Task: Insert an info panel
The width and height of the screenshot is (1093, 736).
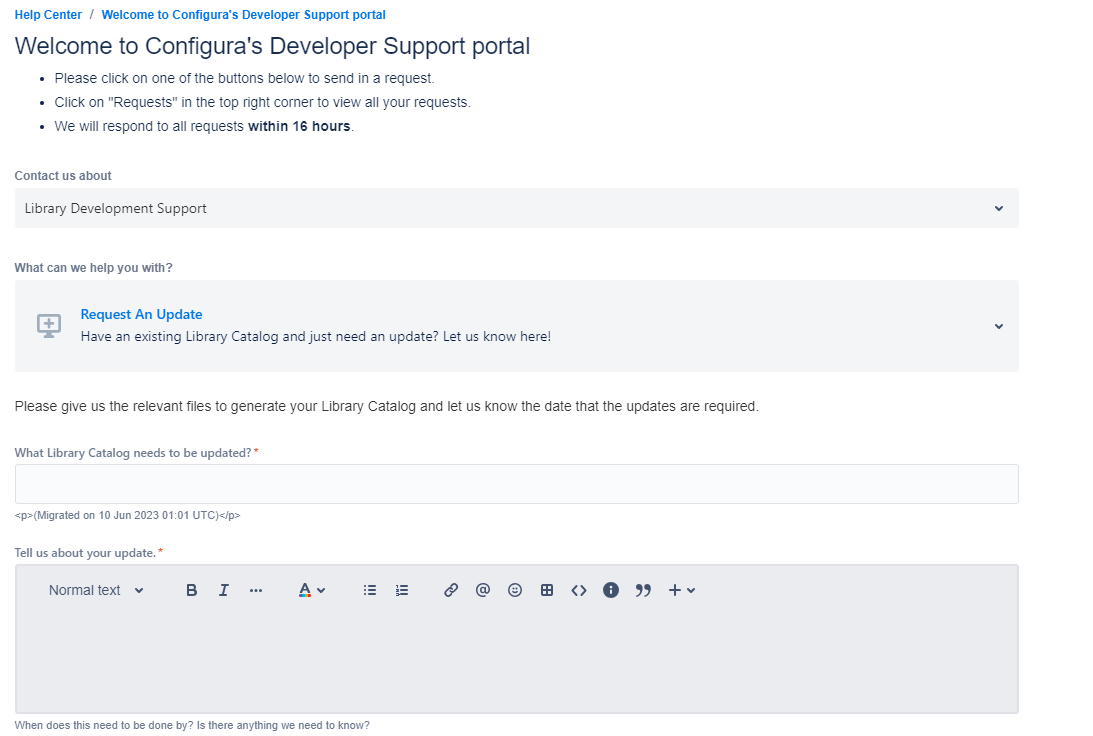Action: point(611,590)
